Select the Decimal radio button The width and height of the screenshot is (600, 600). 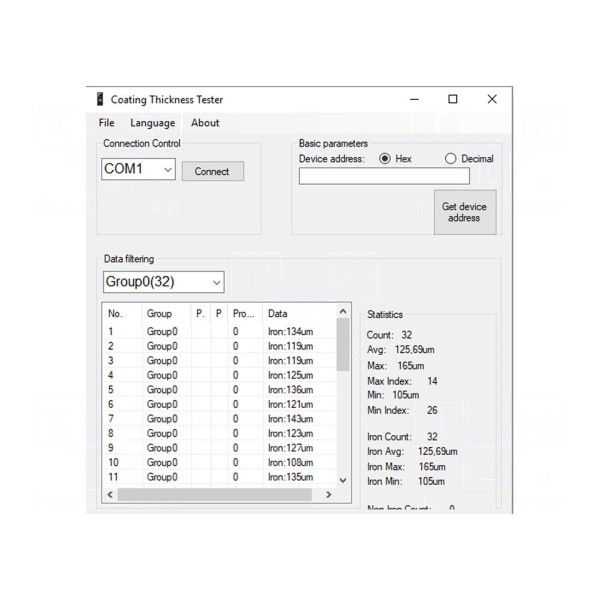tap(451, 159)
